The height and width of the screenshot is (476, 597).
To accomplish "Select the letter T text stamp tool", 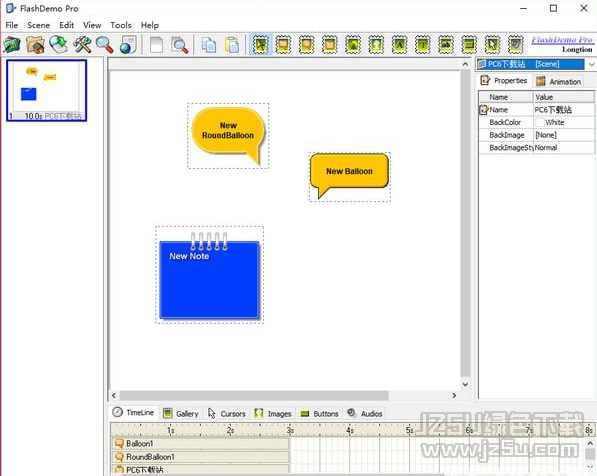I will pyautogui.click(x=423, y=44).
